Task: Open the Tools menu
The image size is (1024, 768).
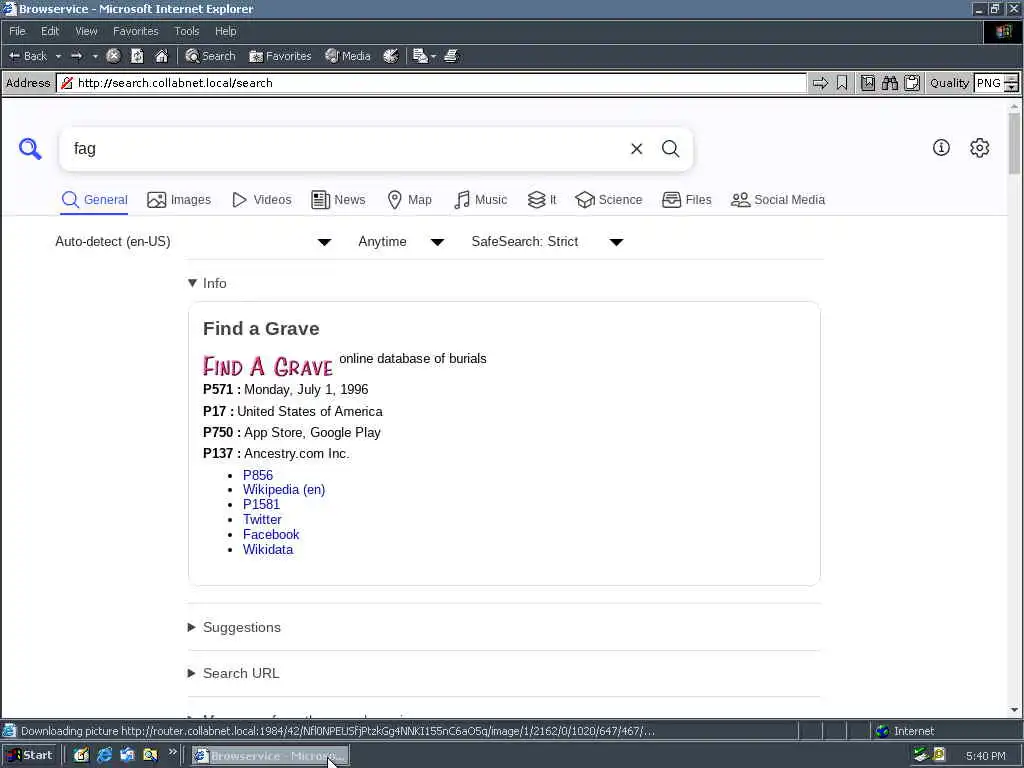Action: [187, 31]
